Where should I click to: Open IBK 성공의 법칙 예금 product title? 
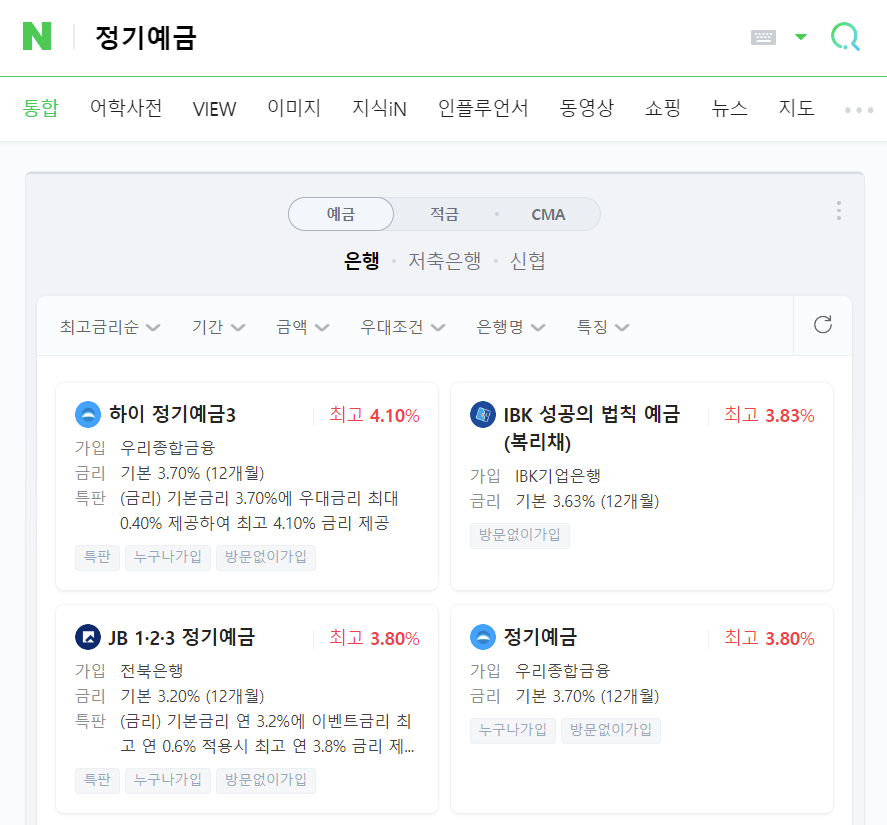pos(592,428)
